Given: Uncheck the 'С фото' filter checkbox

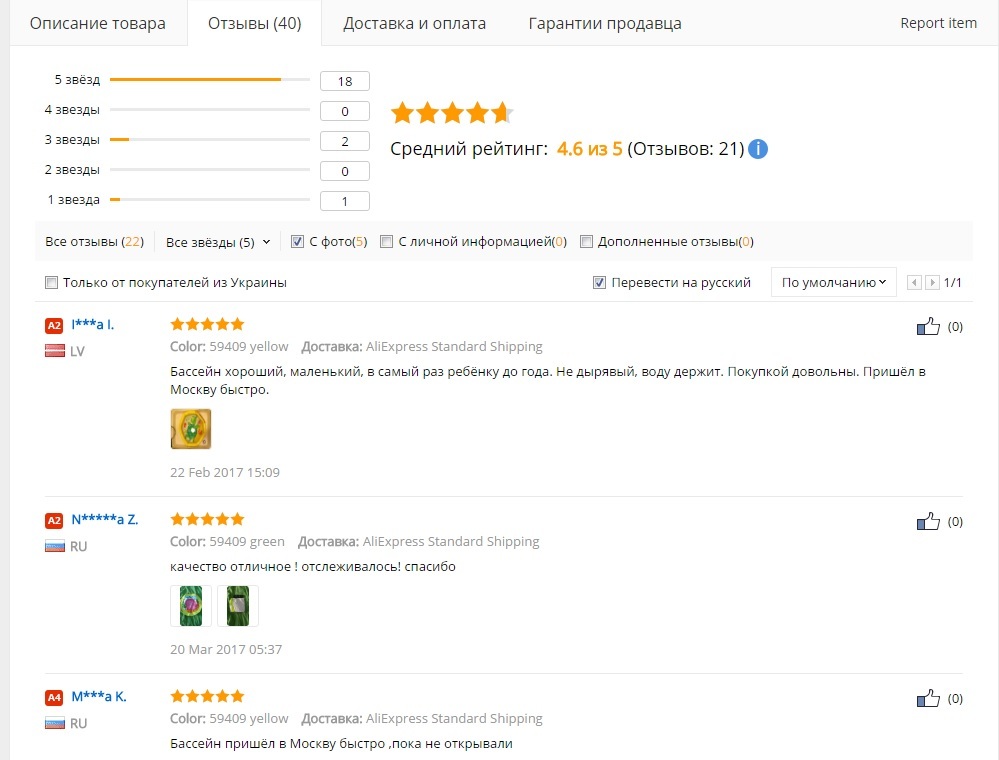Looking at the screenshot, I should [297, 241].
